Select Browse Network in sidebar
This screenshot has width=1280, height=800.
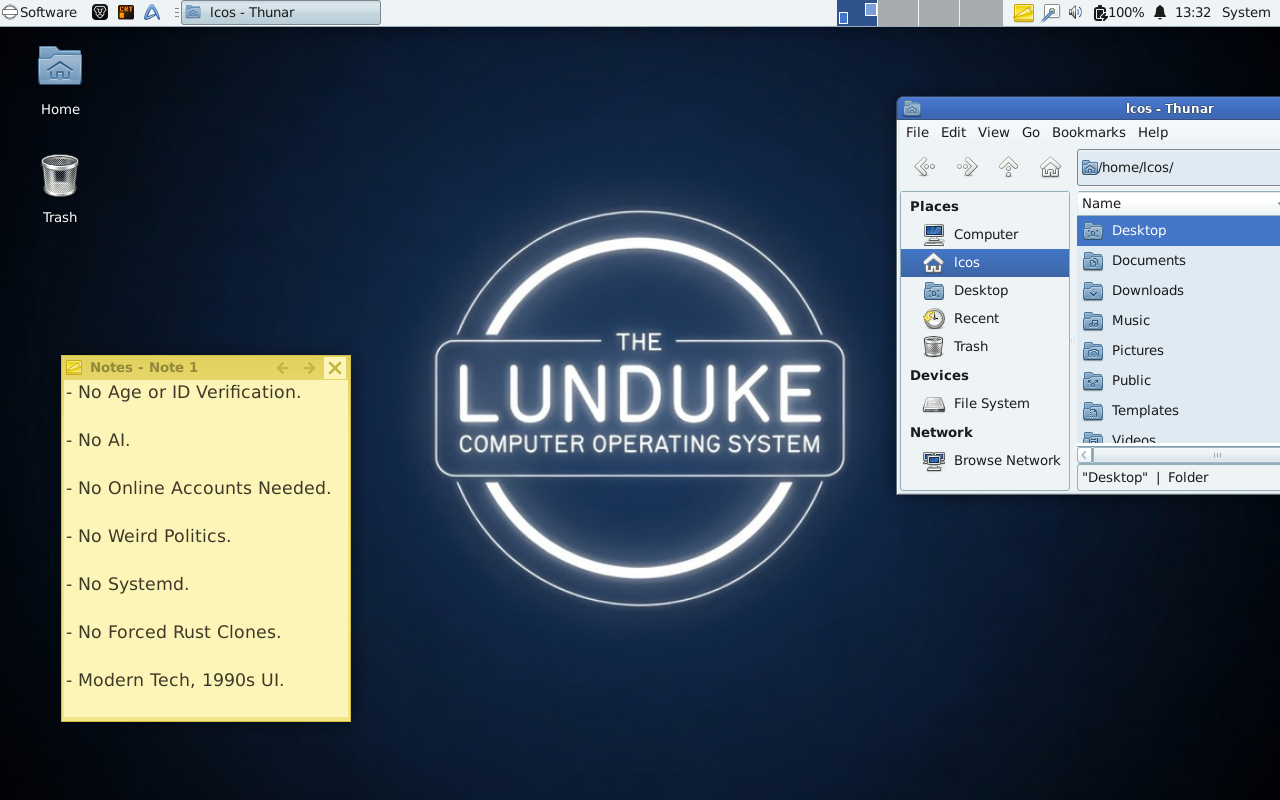point(985,460)
